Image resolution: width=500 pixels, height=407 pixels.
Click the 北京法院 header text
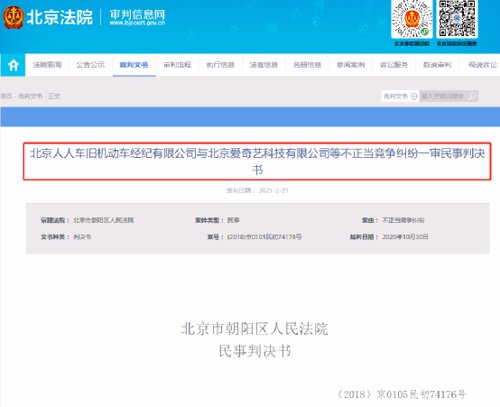tap(59, 17)
